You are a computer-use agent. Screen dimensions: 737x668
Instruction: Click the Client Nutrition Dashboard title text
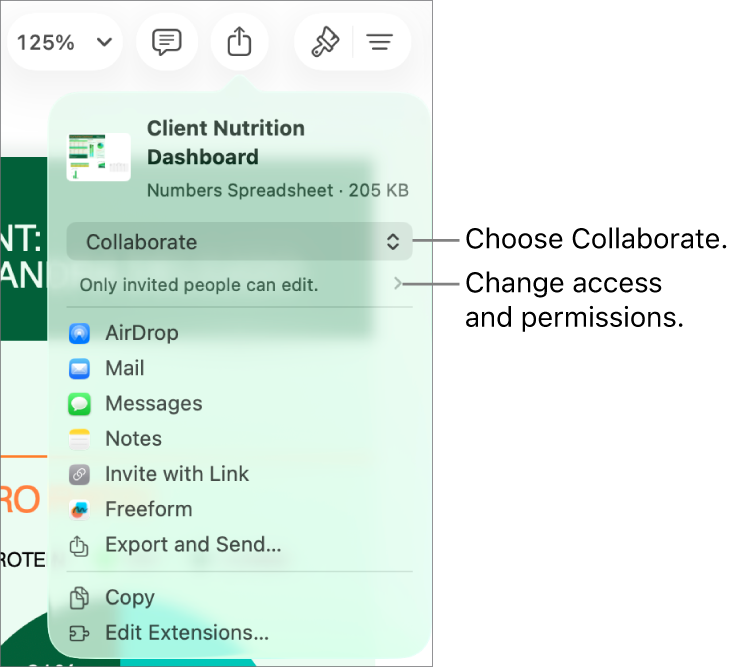pyautogui.click(x=226, y=142)
